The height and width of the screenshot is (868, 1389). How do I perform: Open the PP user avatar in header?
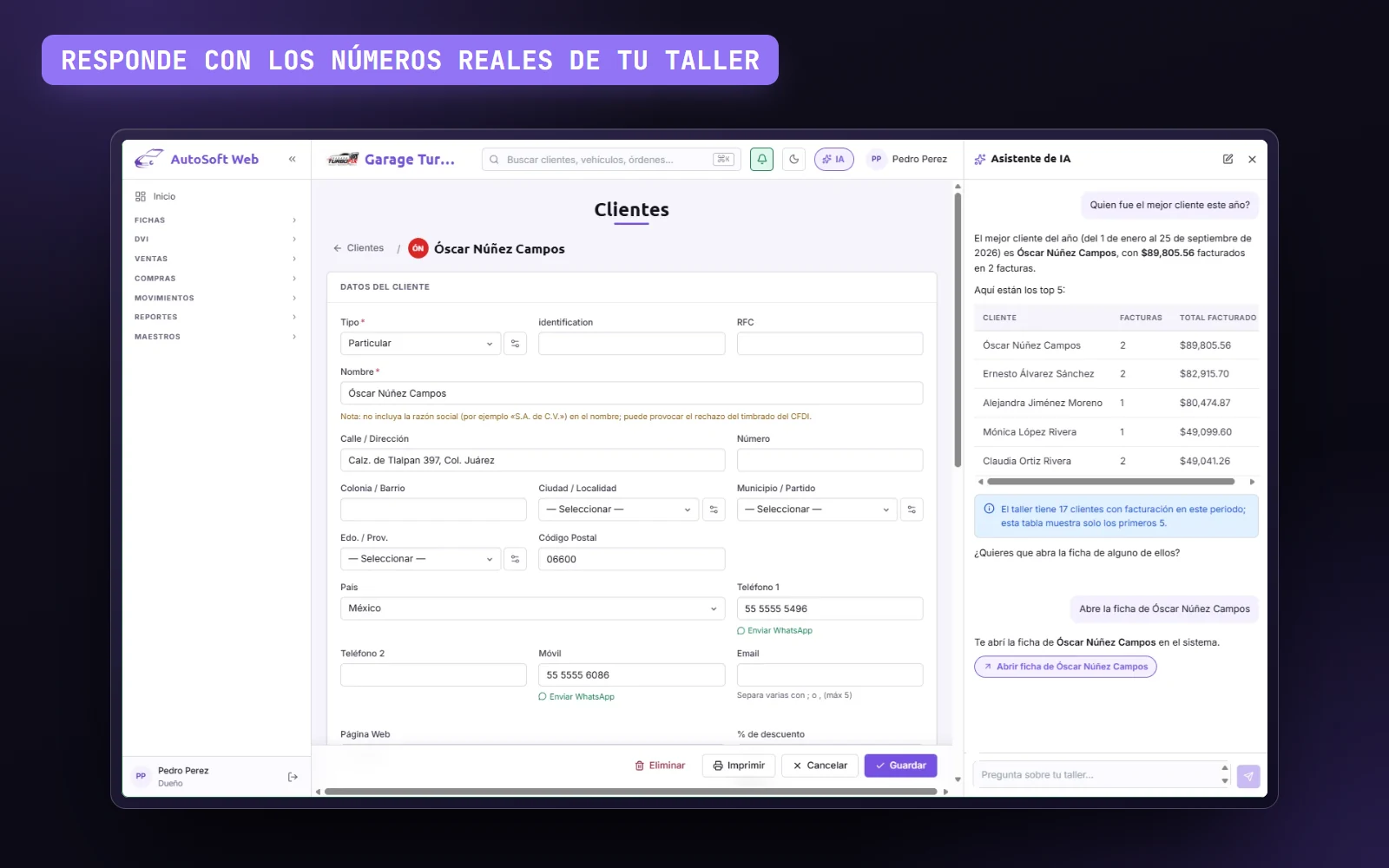[876, 159]
